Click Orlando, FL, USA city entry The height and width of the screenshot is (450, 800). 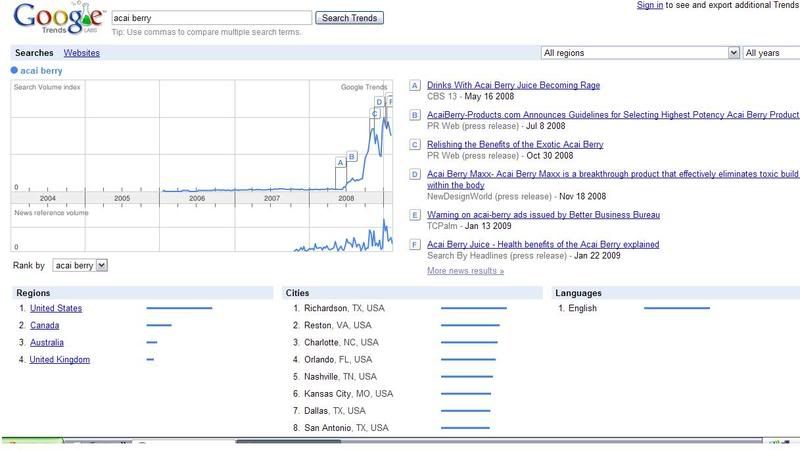click(x=338, y=360)
